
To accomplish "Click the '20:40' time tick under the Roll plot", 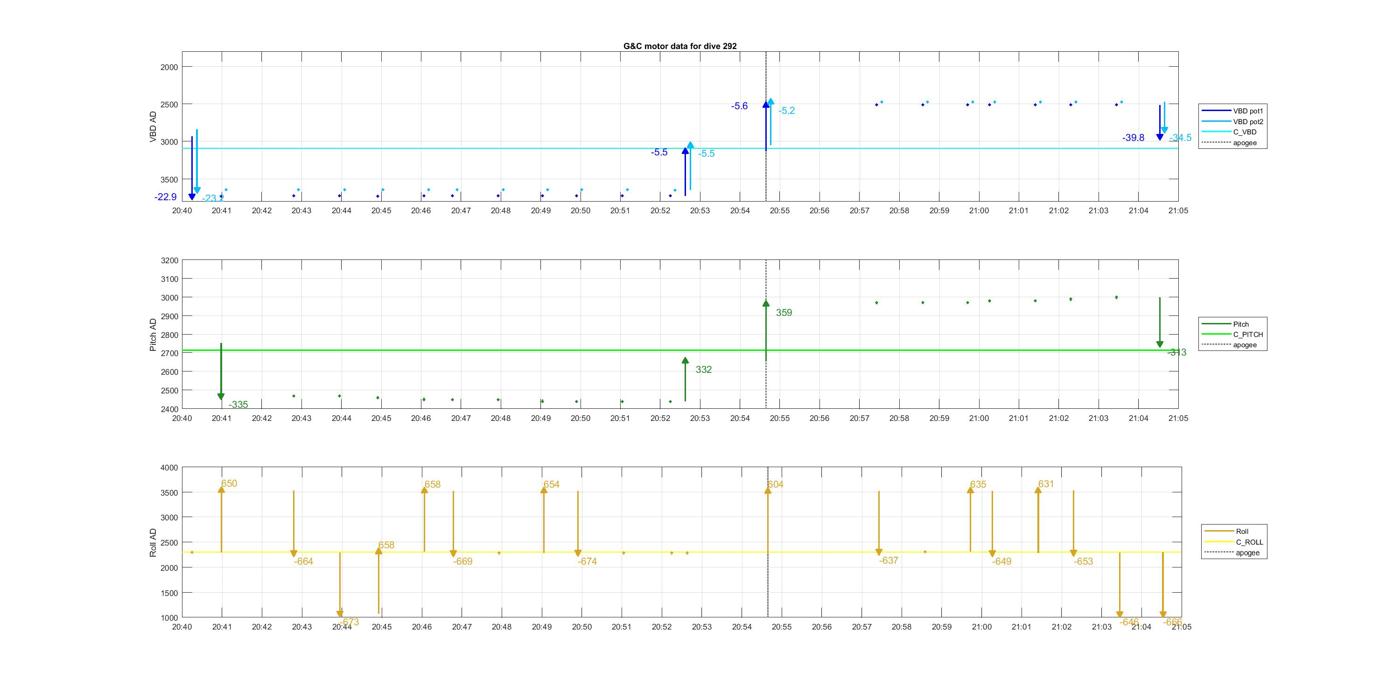I will (182, 627).
